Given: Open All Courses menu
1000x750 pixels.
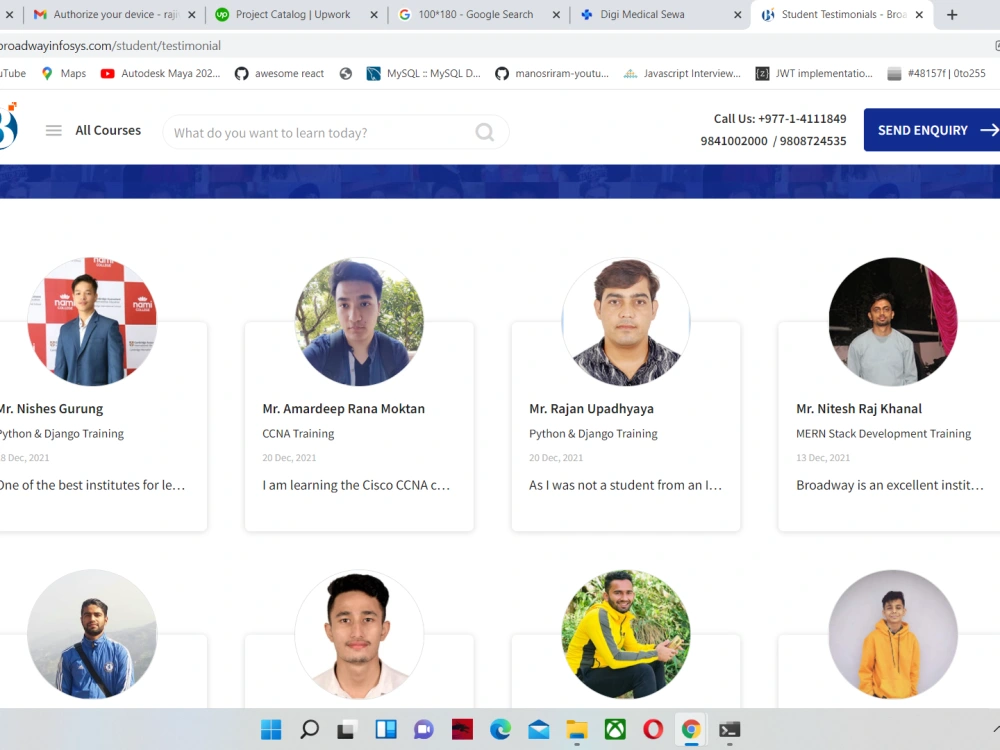Looking at the screenshot, I should (108, 131).
